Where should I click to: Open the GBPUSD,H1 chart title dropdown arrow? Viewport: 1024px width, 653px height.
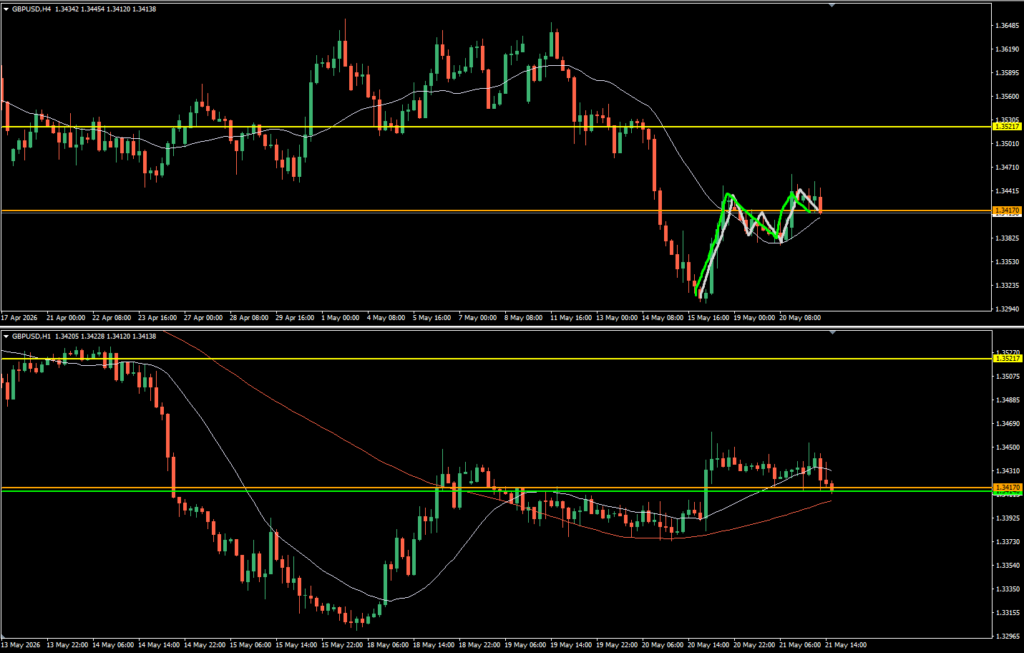point(6,336)
